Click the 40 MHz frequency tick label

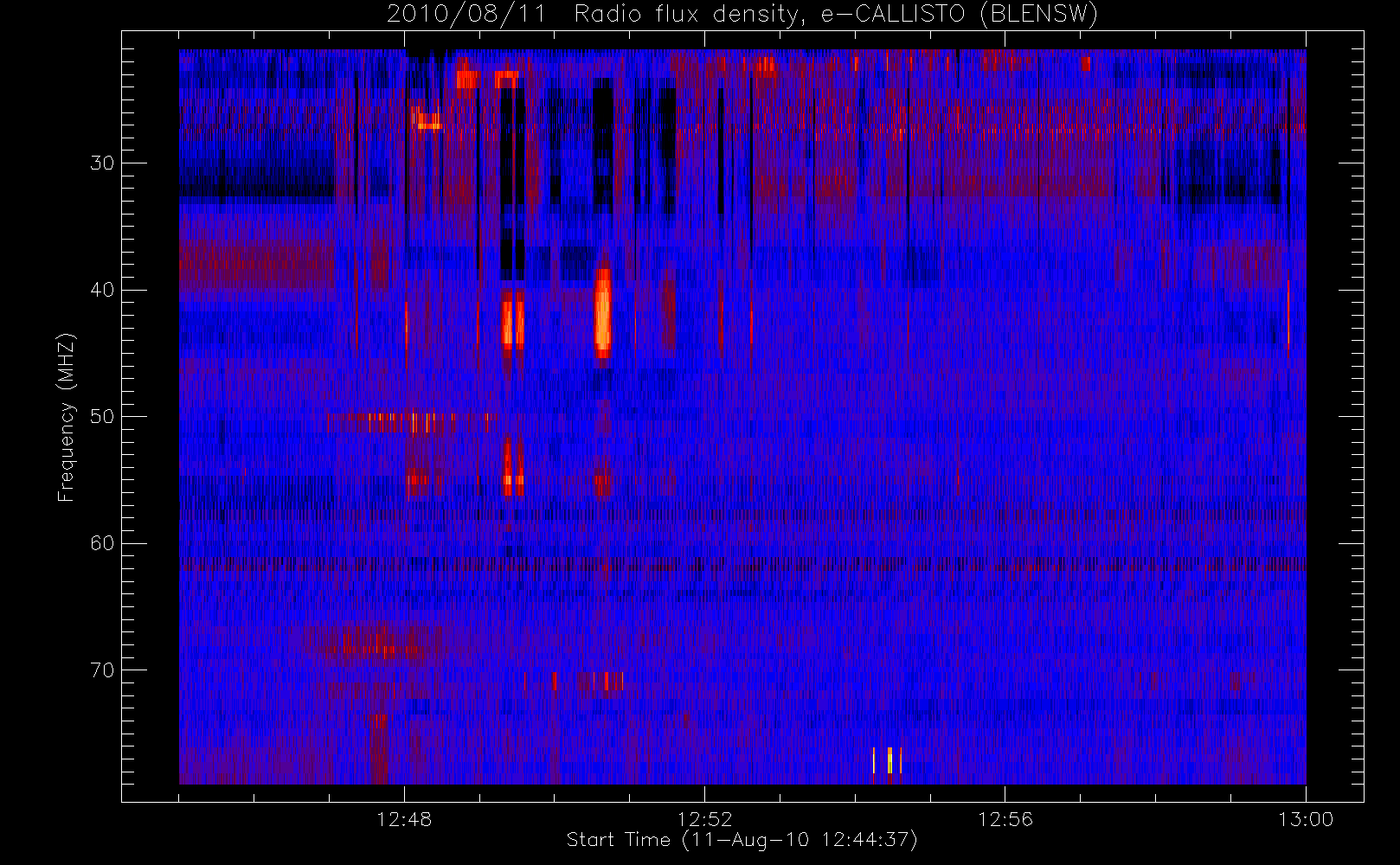pos(102,290)
